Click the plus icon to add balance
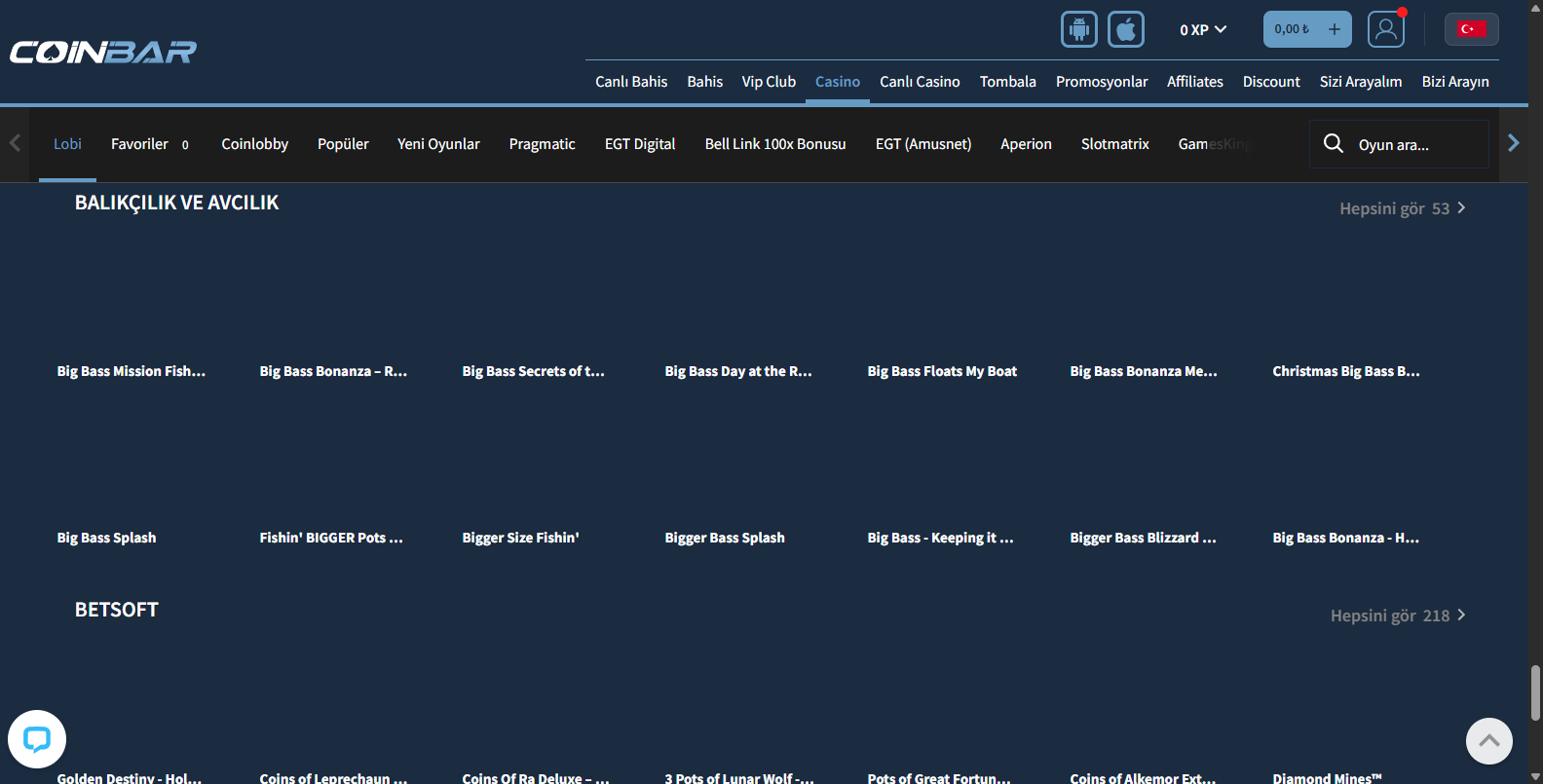Image resolution: width=1543 pixels, height=784 pixels. (1335, 29)
